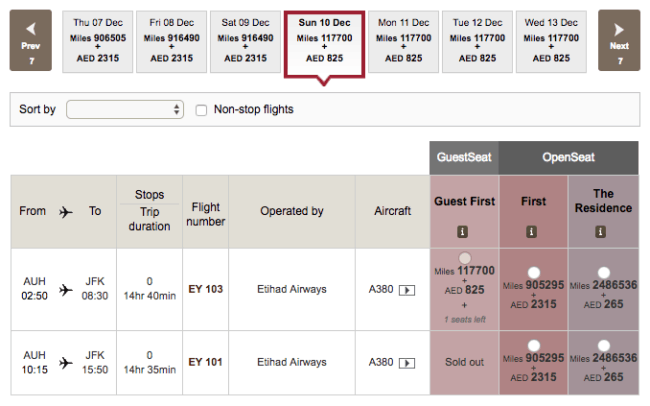Viewport: 650px width, 406px height.
Task: Switch to Mon 11 Dec date tab
Action: coord(403,41)
